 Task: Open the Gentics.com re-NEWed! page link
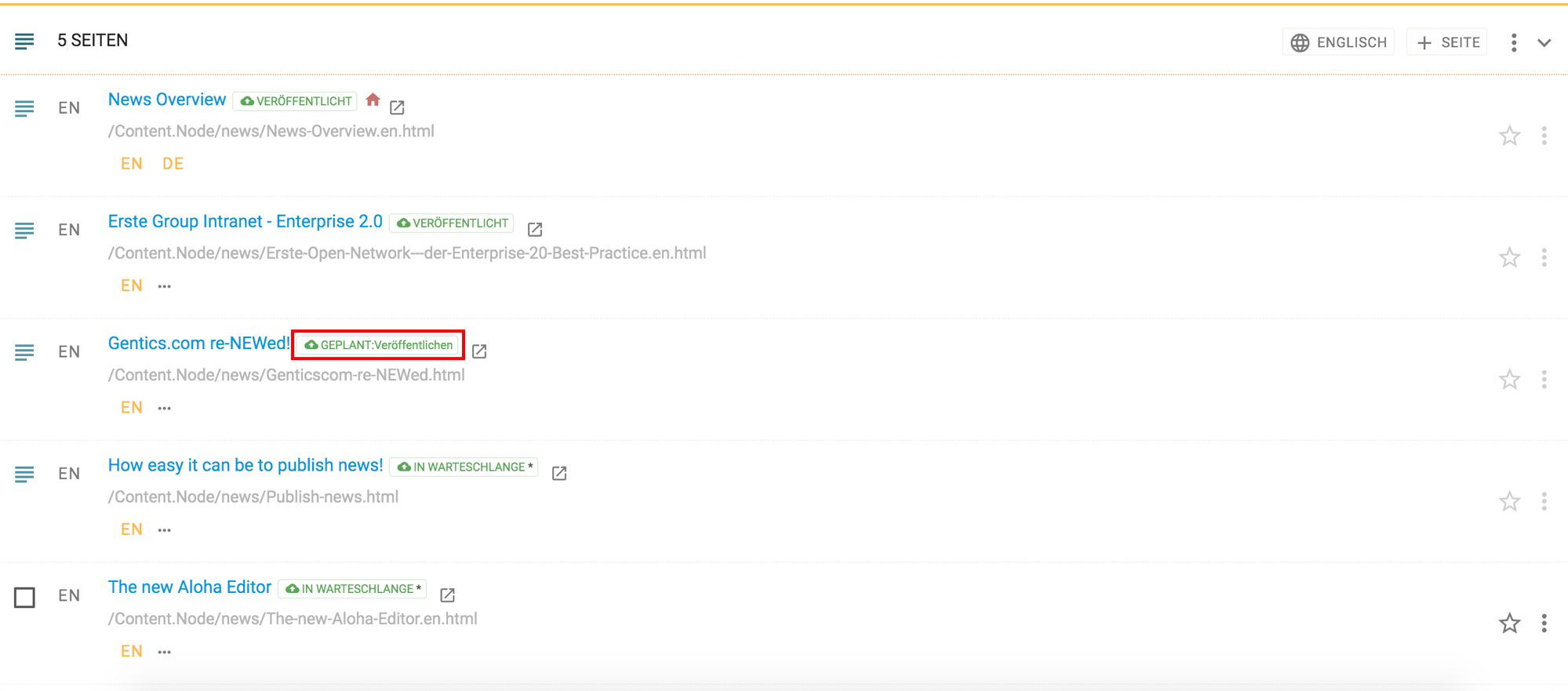tap(199, 343)
